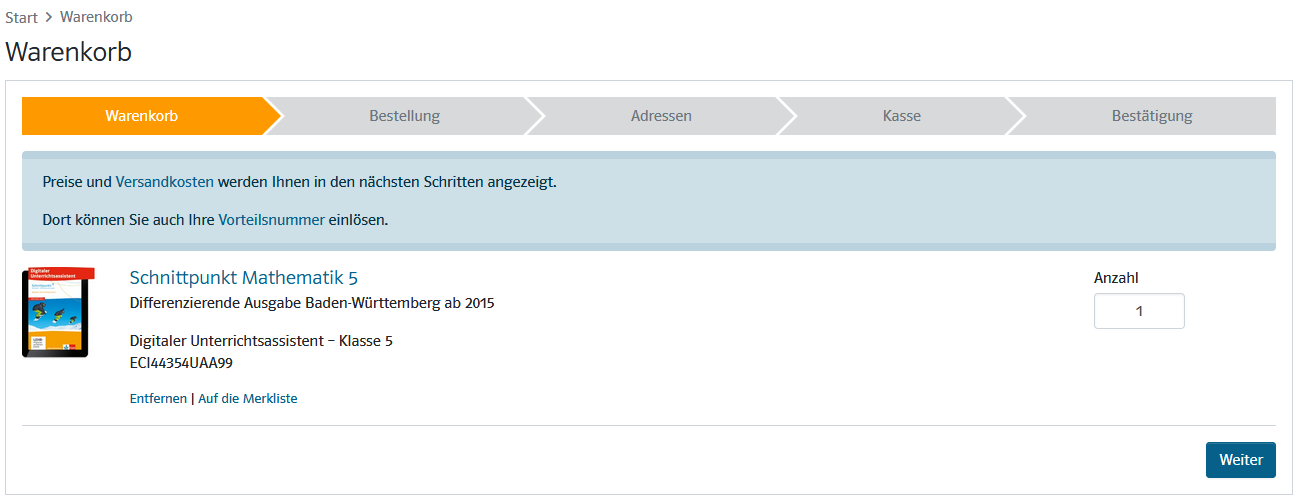This screenshot has height=501, width=1310.
Task: Continue with the Weiter button
Action: (1241, 460)
